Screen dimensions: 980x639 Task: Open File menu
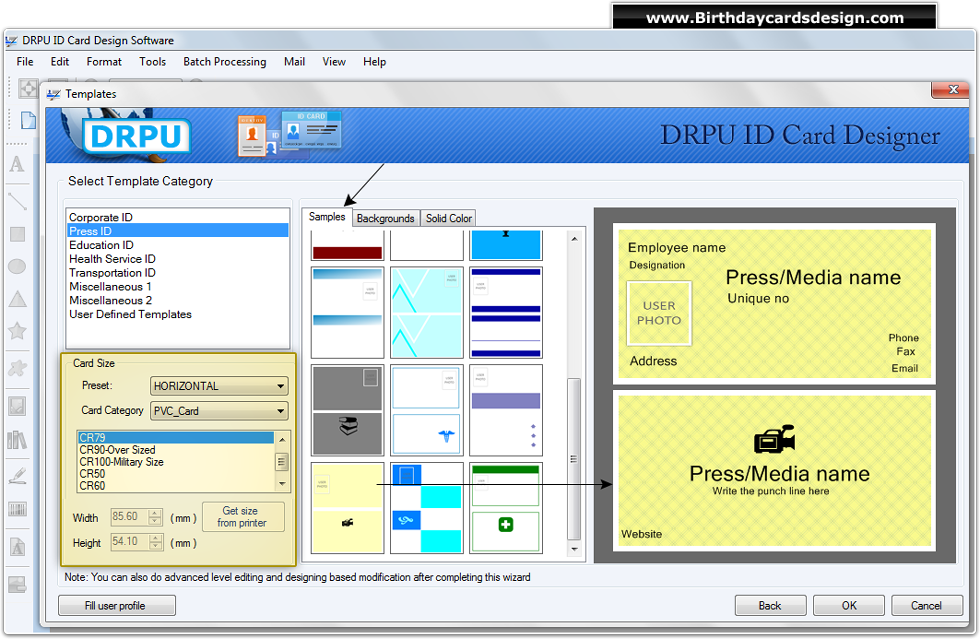[25, 61]
